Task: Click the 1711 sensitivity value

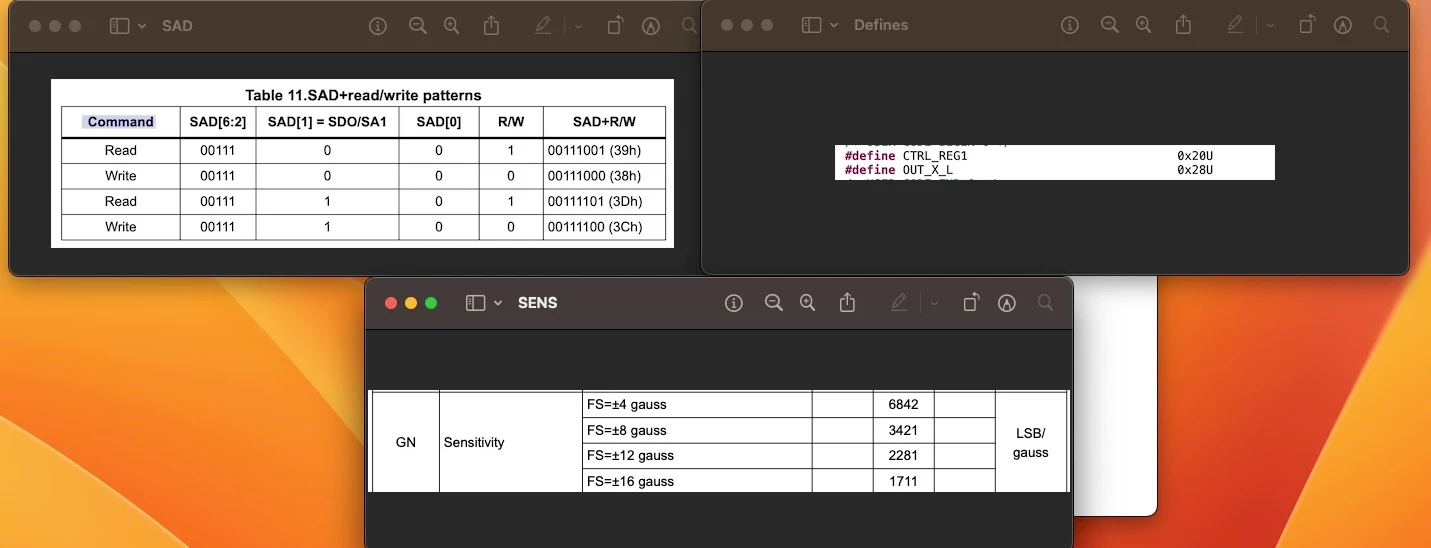Action: (x=903, y=481)
